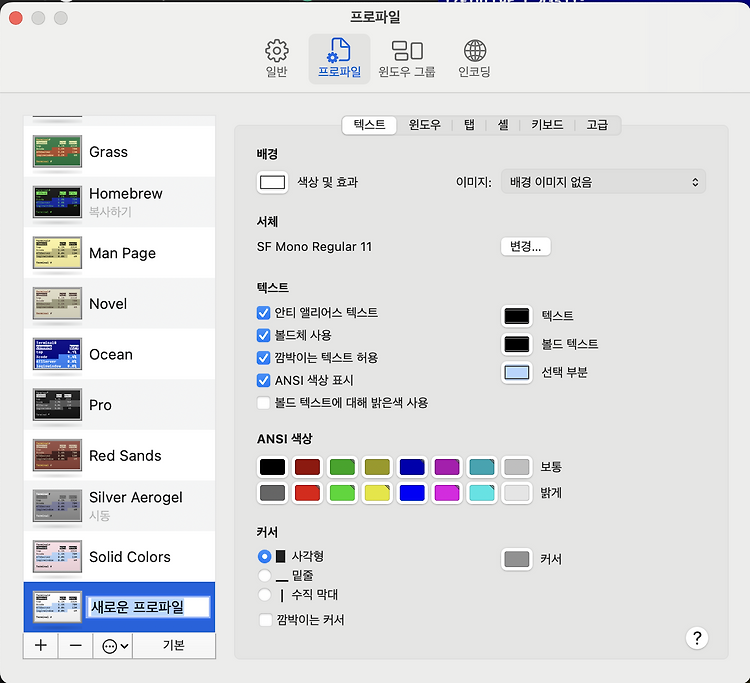Select the Grass profile thumbnail

pyautogui.click(x=57, y=151)
